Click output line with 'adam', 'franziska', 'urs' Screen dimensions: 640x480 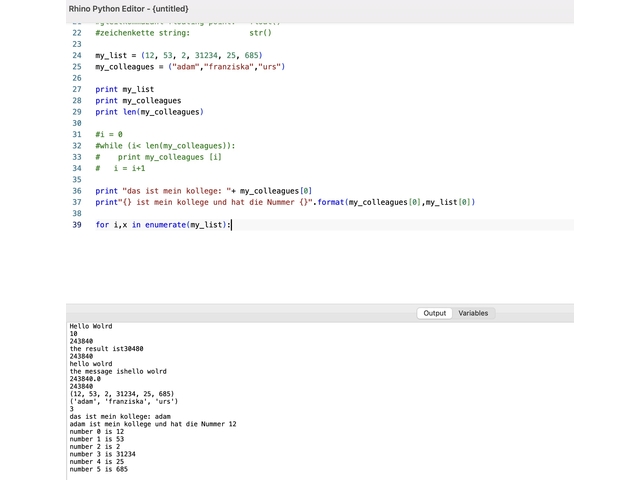[124, 401]
